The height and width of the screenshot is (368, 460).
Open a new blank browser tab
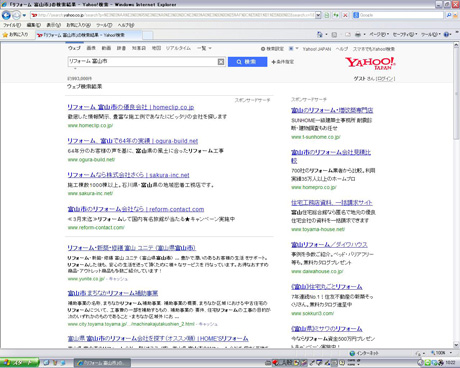coord(148,35)
